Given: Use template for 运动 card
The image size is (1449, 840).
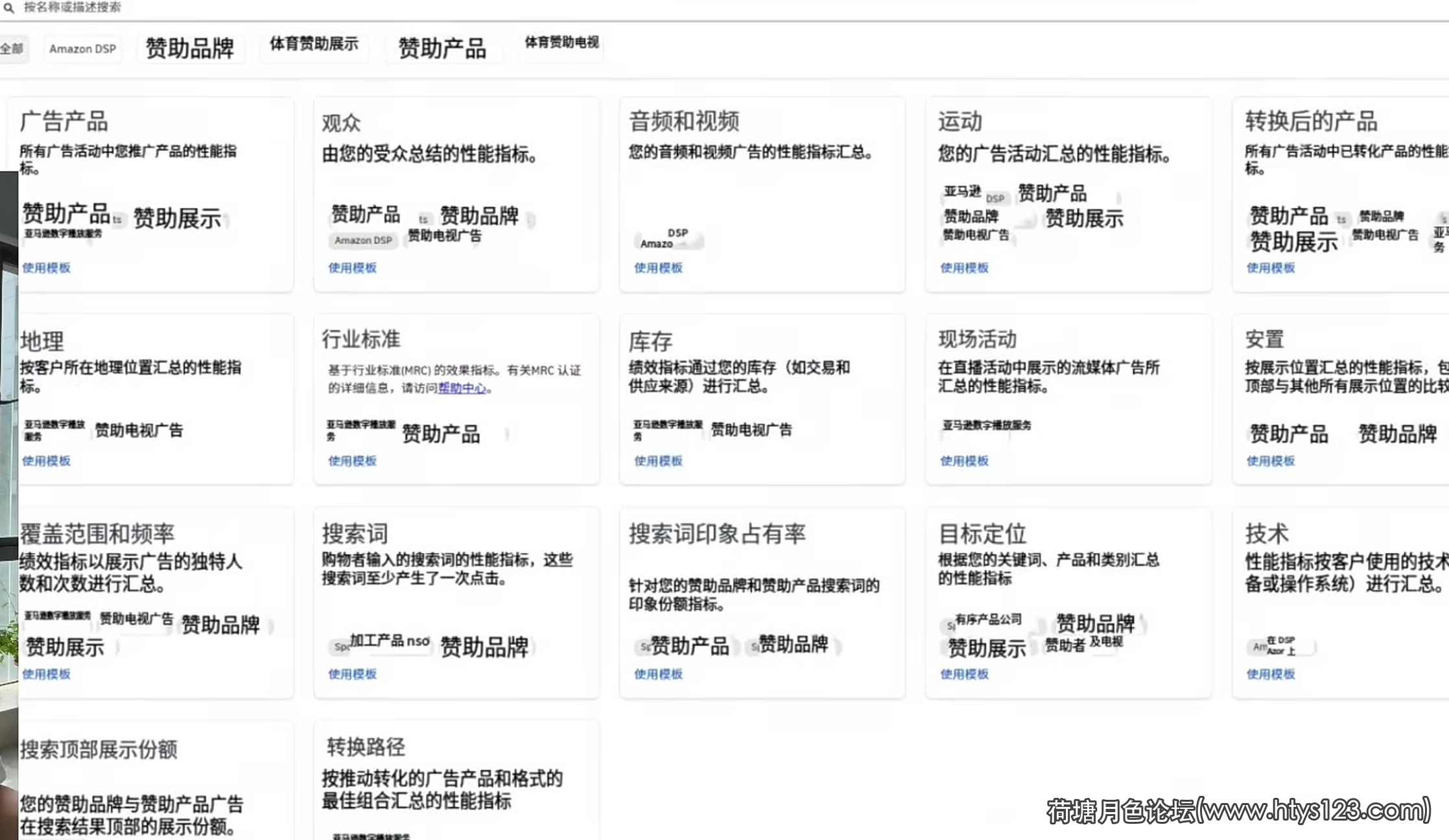Looking at the screenshot, I should pyautogui.click(x=964, y=268).
